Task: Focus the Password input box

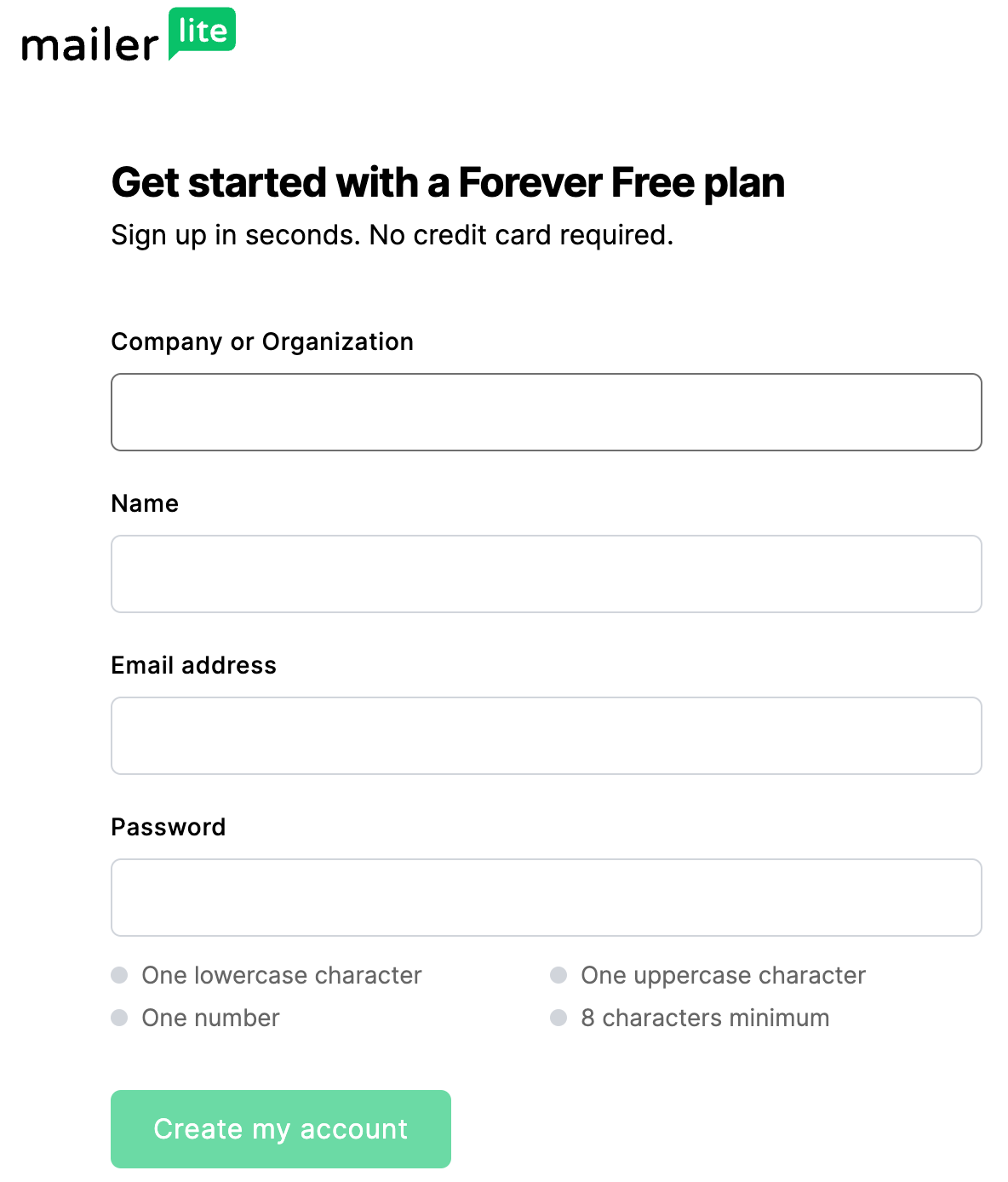Action: click(x=546, y=898)
